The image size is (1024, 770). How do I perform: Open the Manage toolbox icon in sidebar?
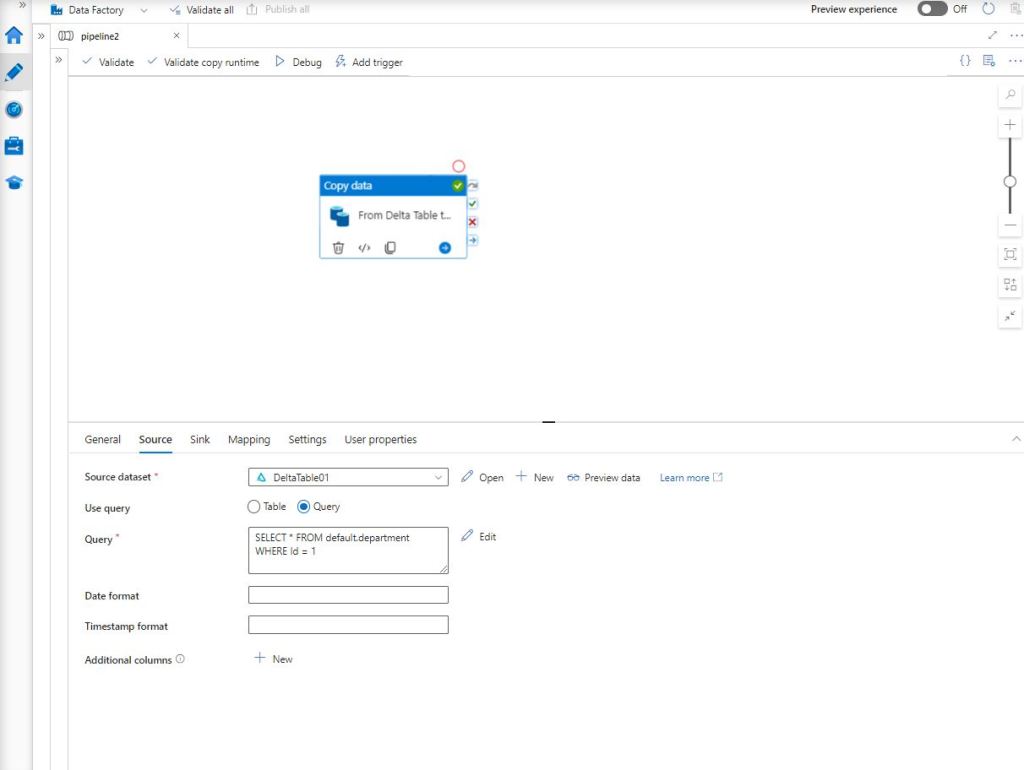point(14,146)
